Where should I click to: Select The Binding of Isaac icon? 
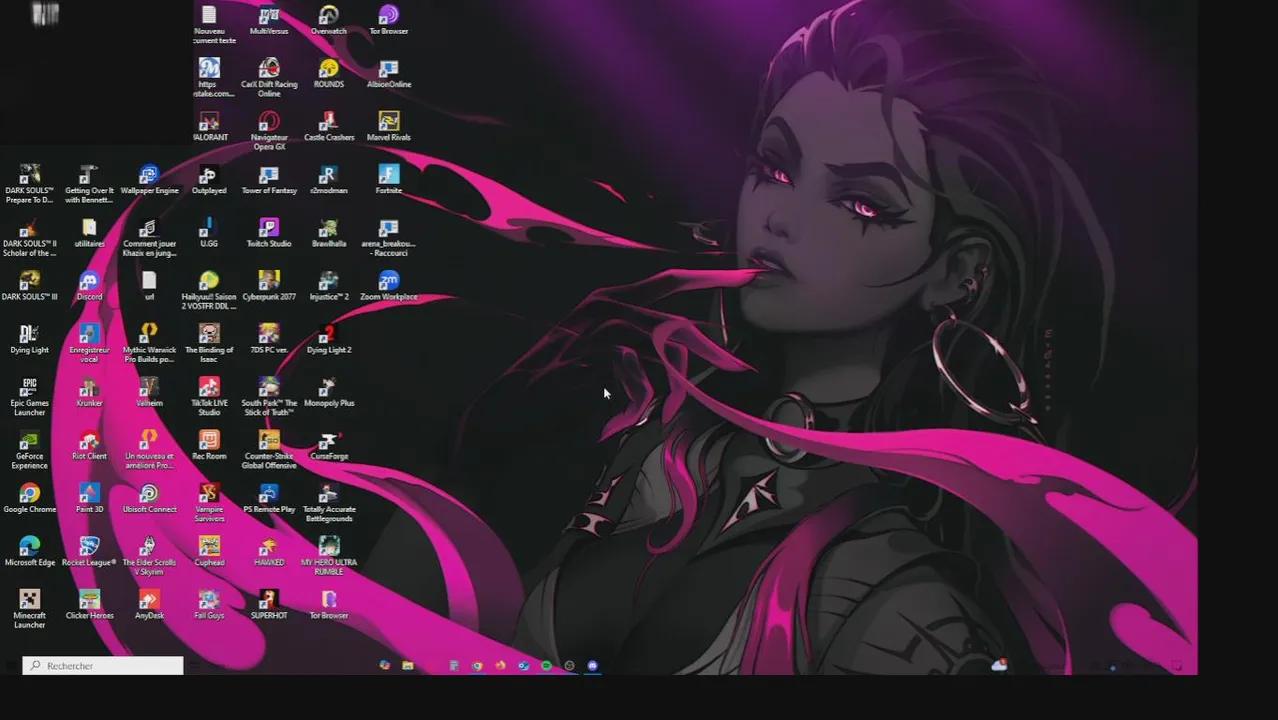coord(209,343)
